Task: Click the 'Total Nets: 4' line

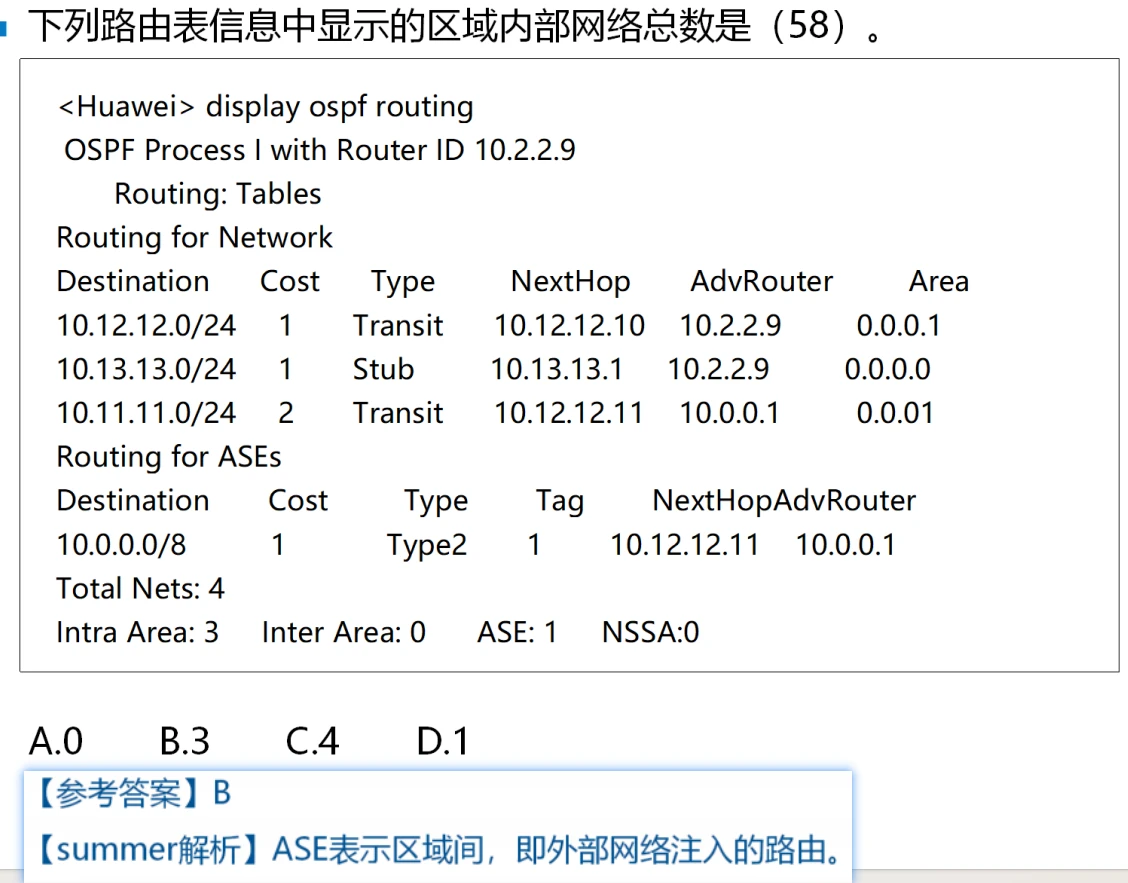Action: coord(140,589)
